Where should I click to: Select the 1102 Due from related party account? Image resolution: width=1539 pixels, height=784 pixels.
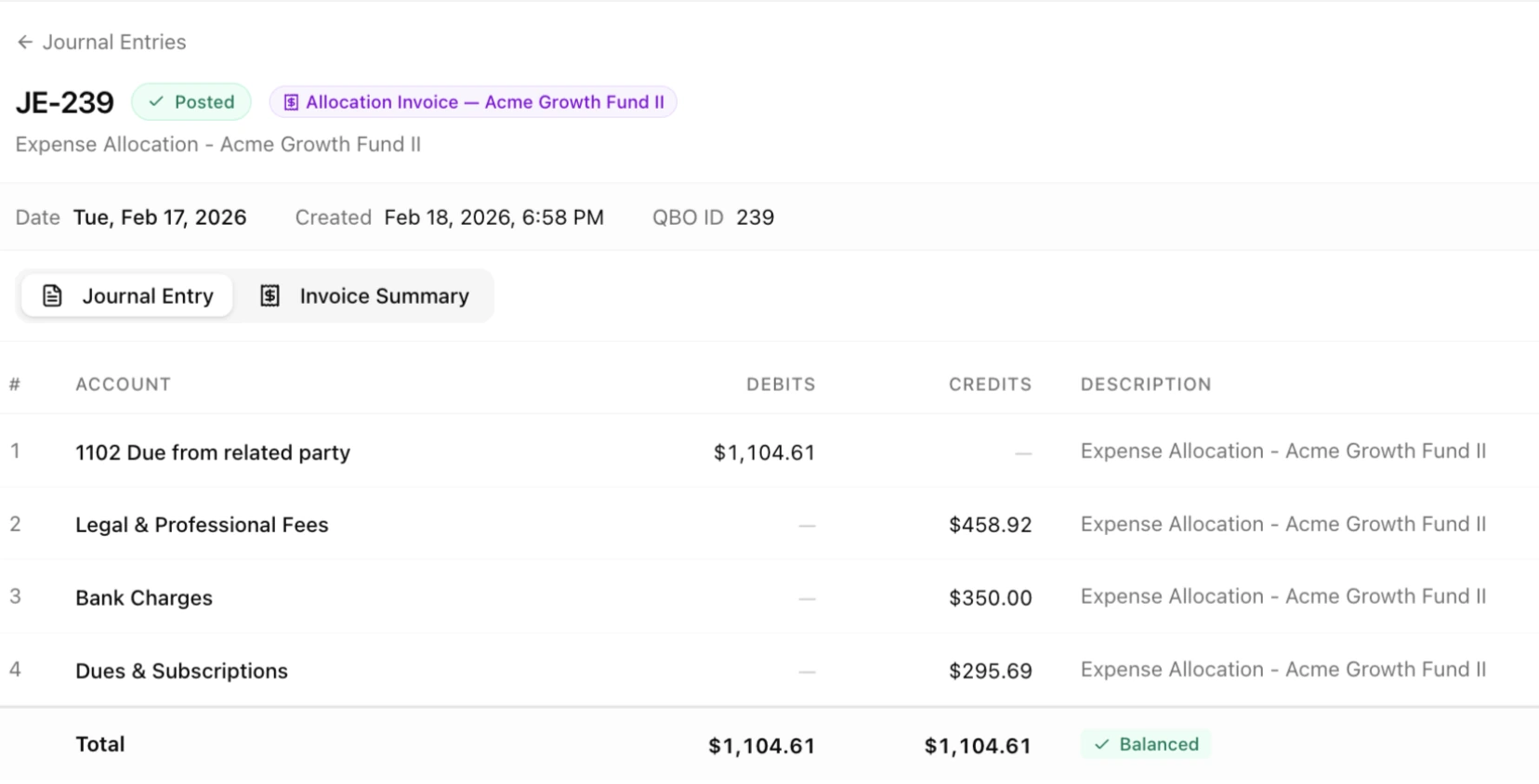click(x=213, y=452)
